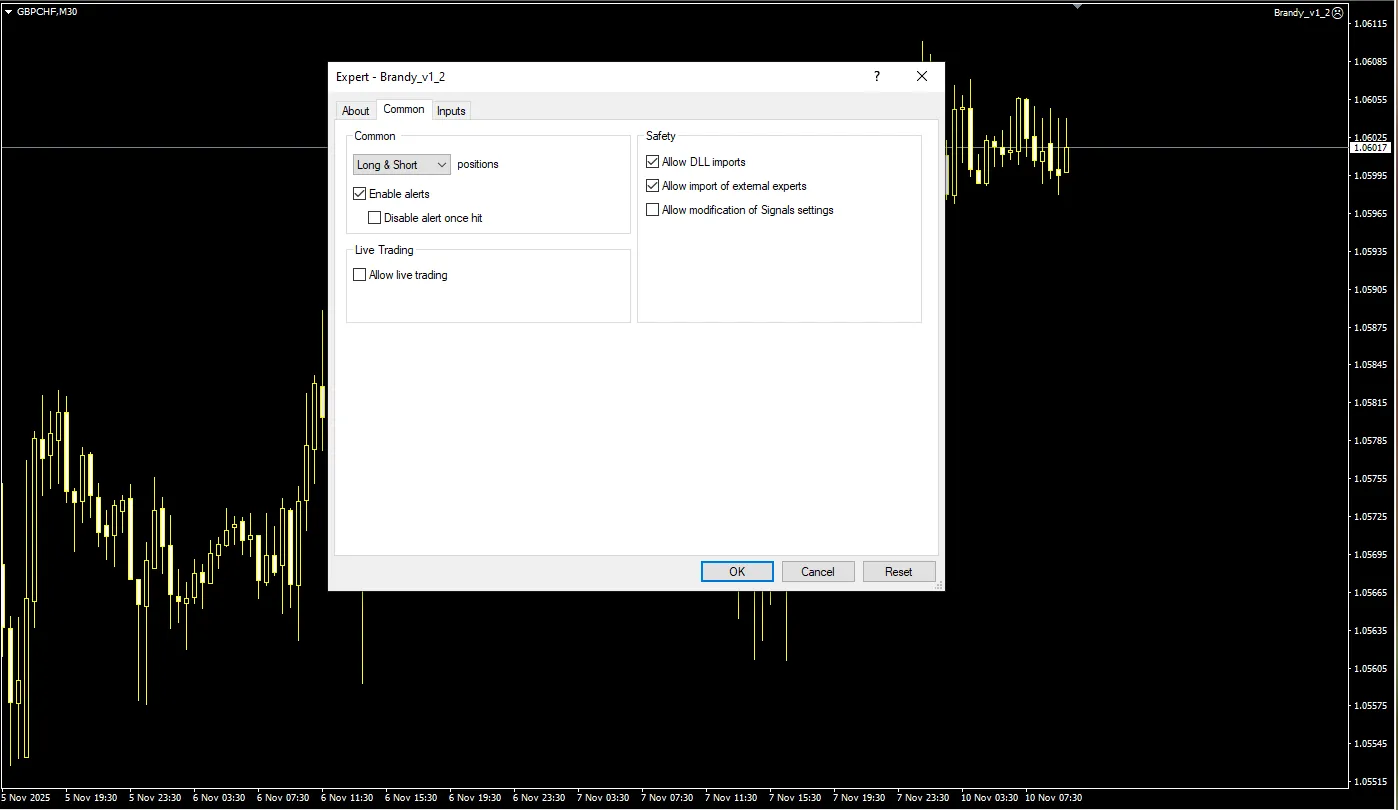Open the Long & Short positions dropdown
This screenshot has height=810, width=1398.
[402, 164]
